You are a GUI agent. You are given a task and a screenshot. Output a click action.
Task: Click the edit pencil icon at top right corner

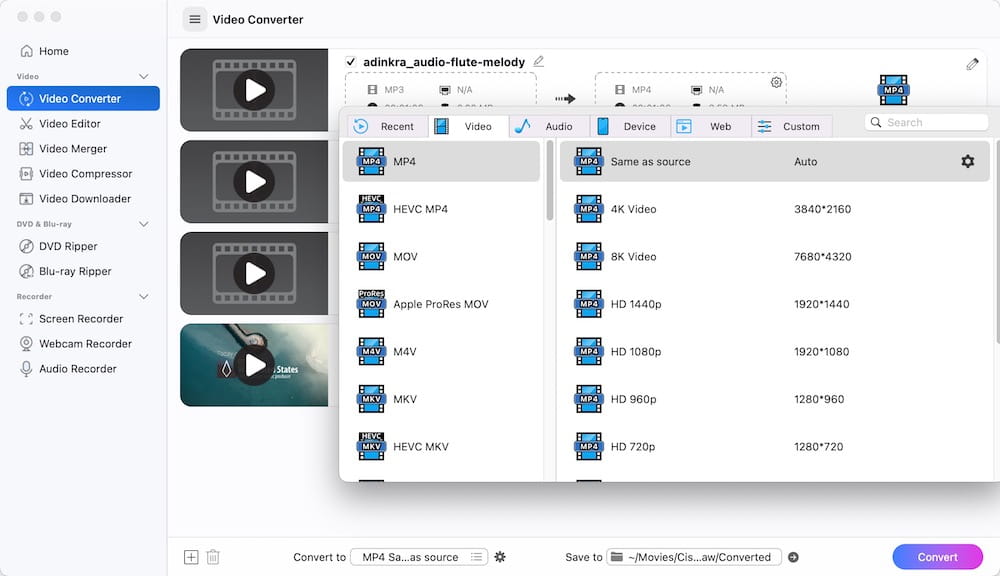click(x=972, y=64)
